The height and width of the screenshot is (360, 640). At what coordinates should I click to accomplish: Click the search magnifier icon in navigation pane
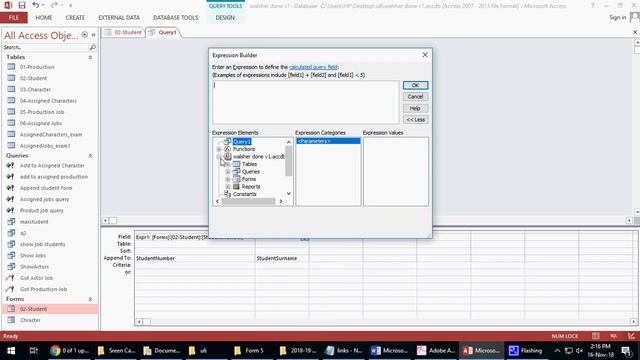(93, 47)
